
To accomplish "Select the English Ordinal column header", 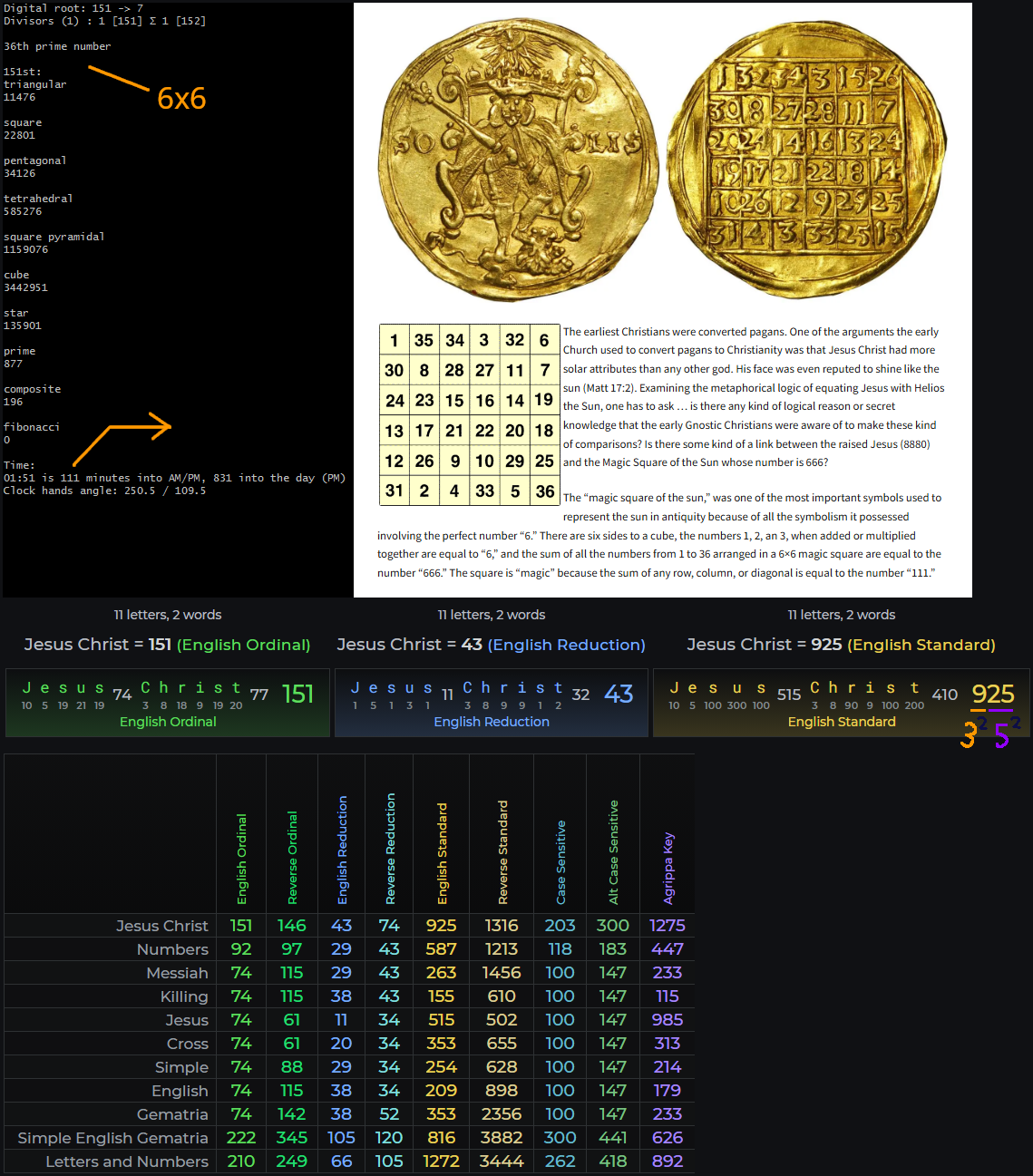I will pos(241,859).
